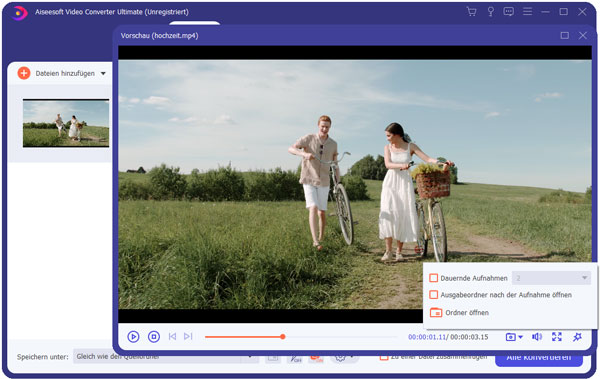Play the hochzeit.mp4 preview
This screenshot has height=379, width=600.
pos(133,337)
